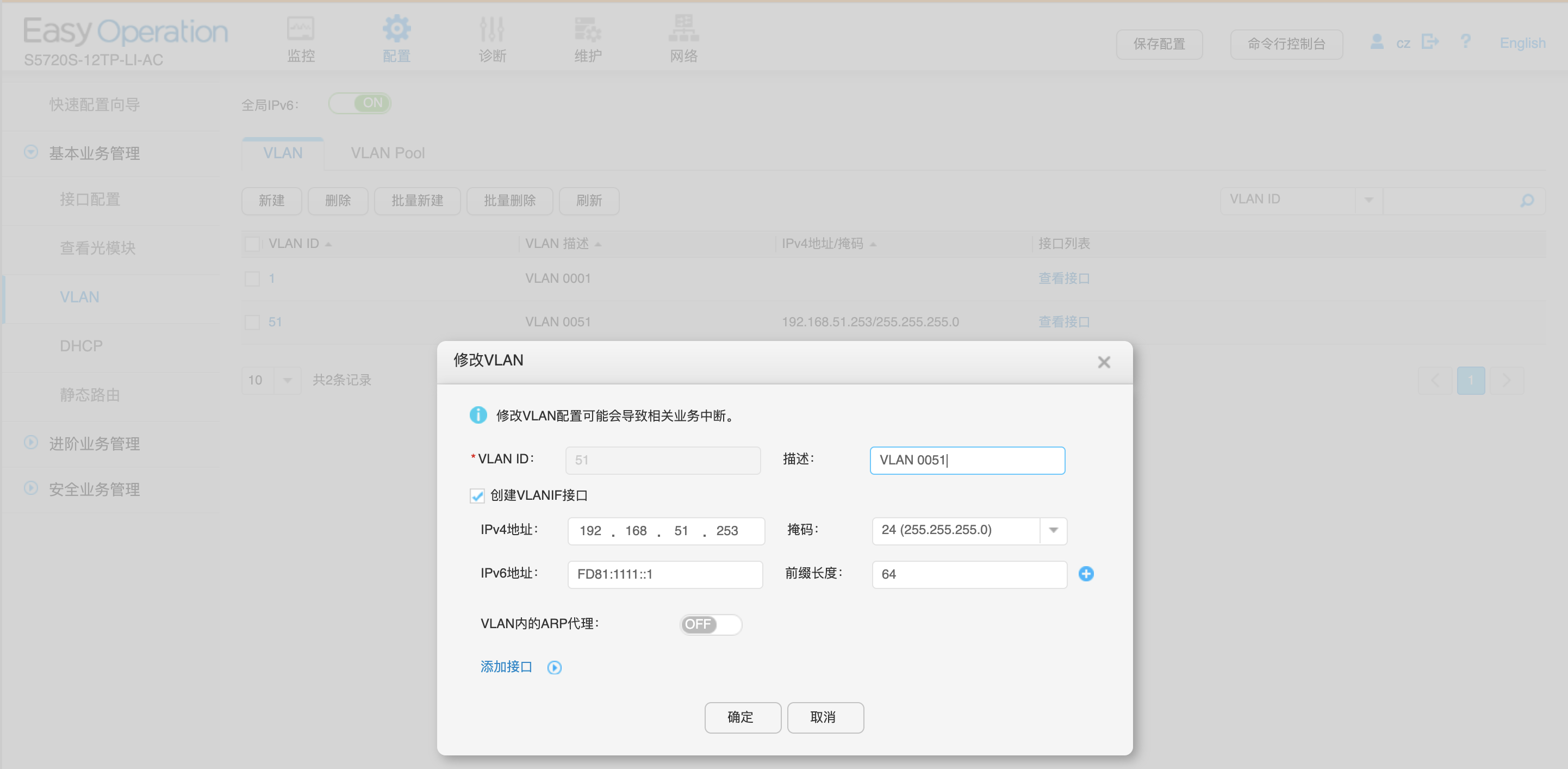Click the 新建 button
Screen dimensions: 1568x769
pos(271,201)
